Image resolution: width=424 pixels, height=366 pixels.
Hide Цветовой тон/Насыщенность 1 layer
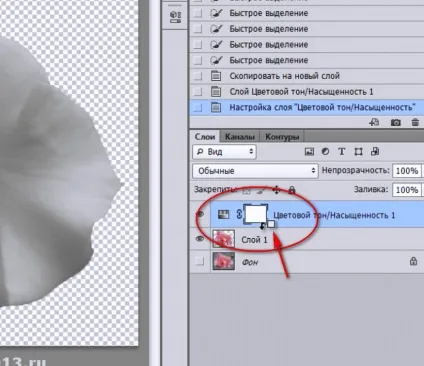pyautogui.click(x=200, y=214)
